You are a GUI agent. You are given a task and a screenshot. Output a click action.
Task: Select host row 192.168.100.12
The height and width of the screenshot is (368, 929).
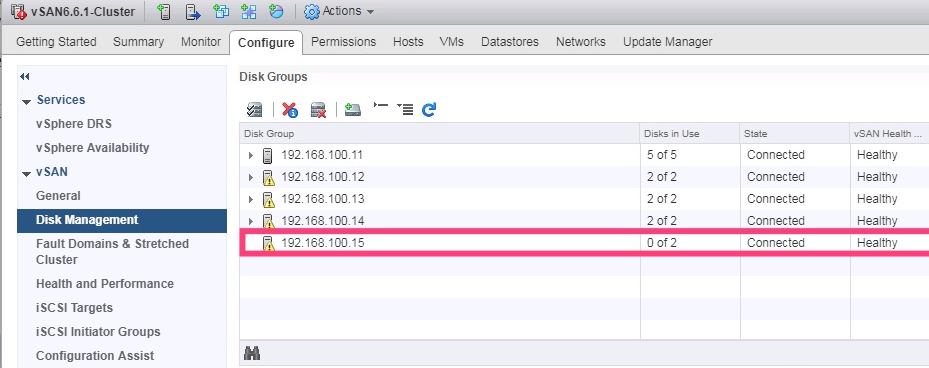point(584,177)
